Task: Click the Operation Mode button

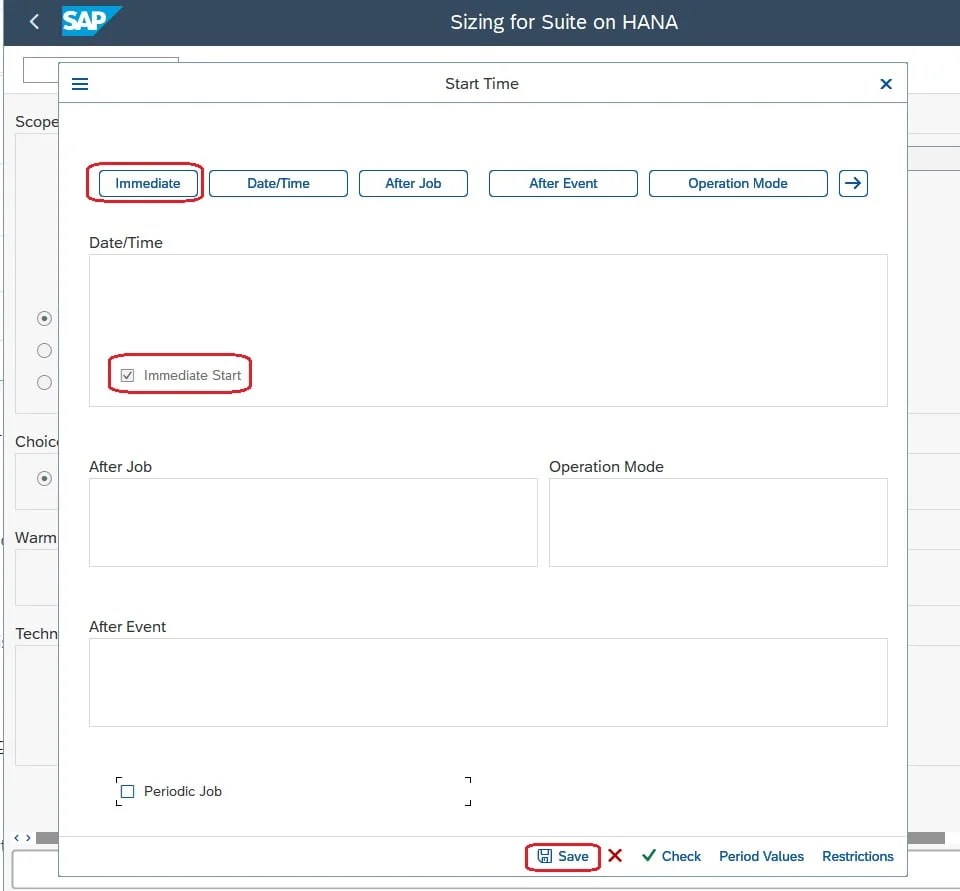Action: click(x=738, y=183)
